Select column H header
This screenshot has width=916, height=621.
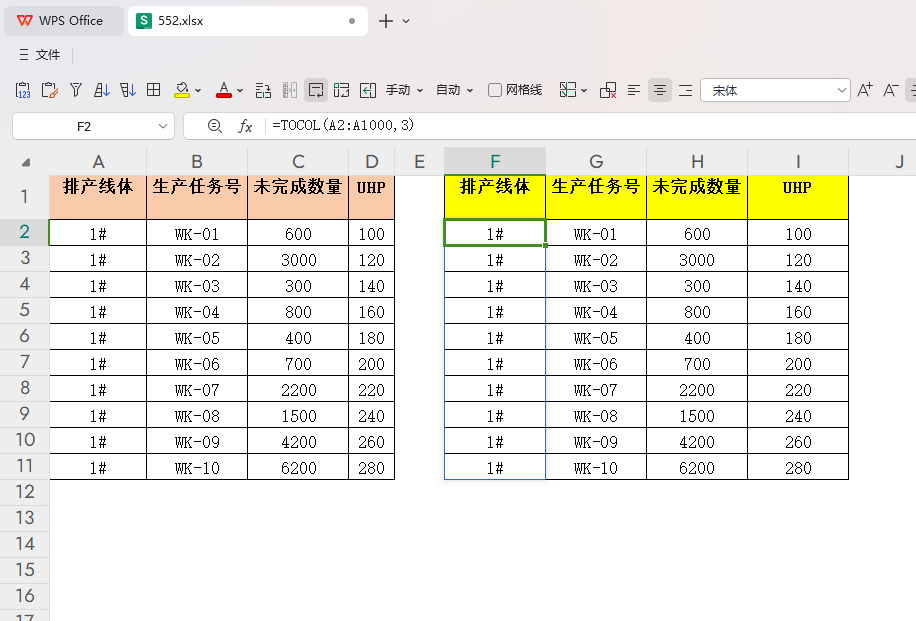[697, 162]
